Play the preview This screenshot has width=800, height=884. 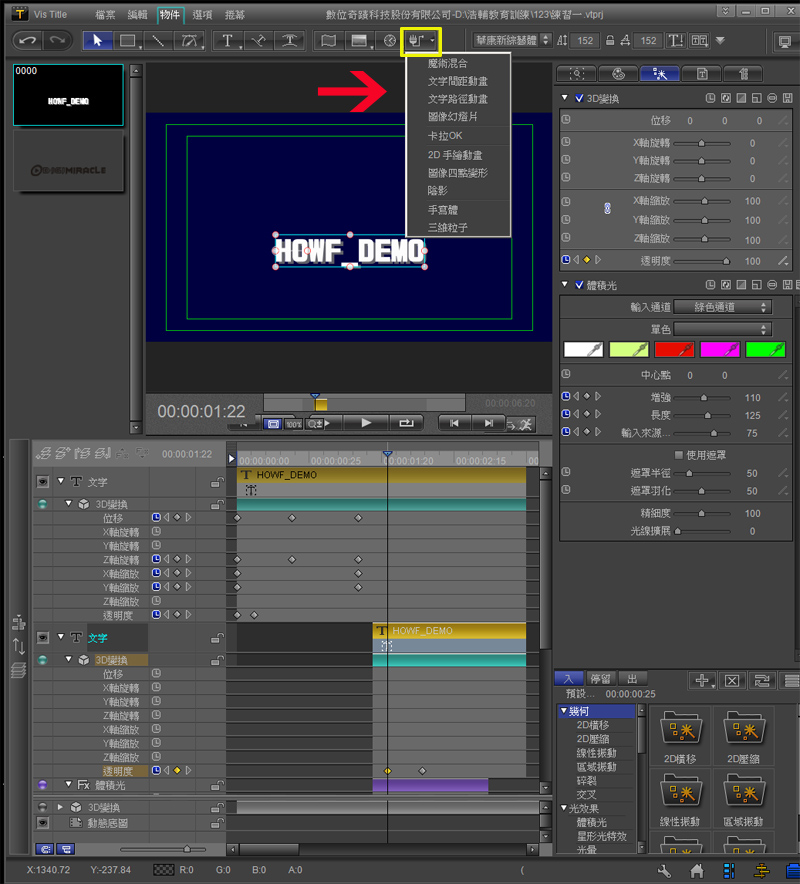coord(366,423)
